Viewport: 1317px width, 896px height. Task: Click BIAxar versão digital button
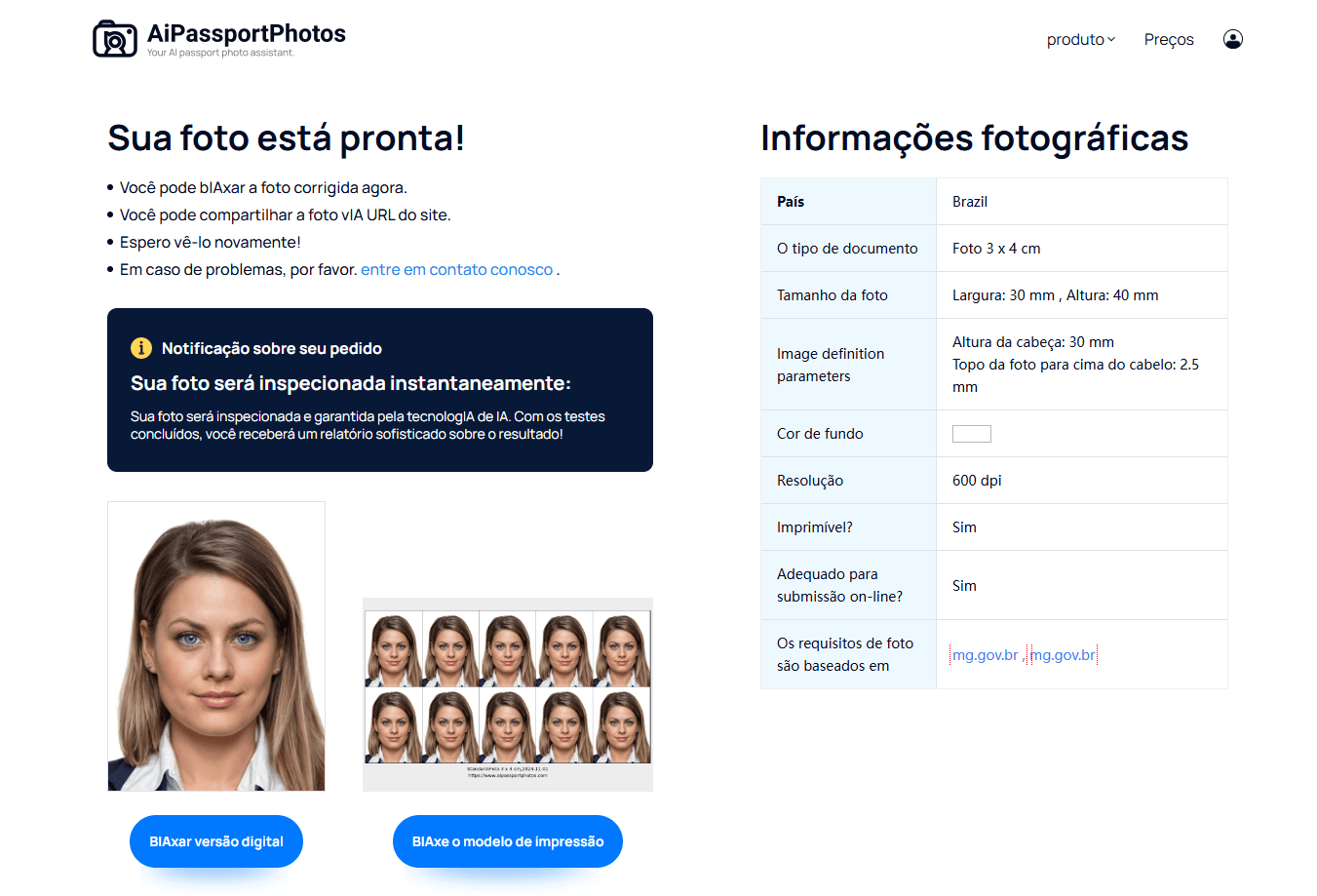click(216, 841)
